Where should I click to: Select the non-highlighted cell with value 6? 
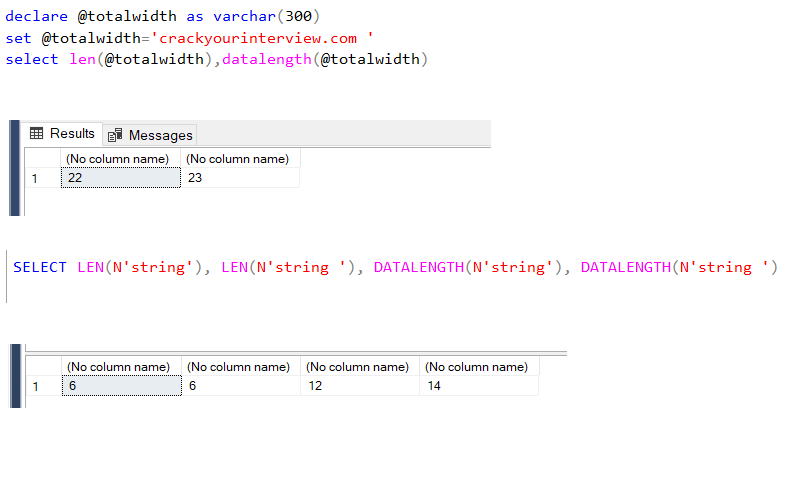click(x=240, y=386)
